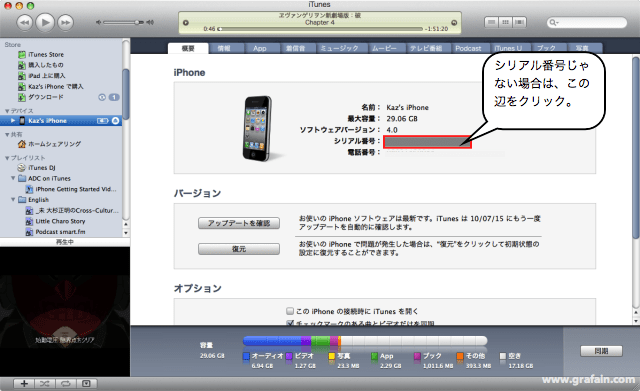
Task: Click sidebar scrollbar down arrow
Action: 126,233
